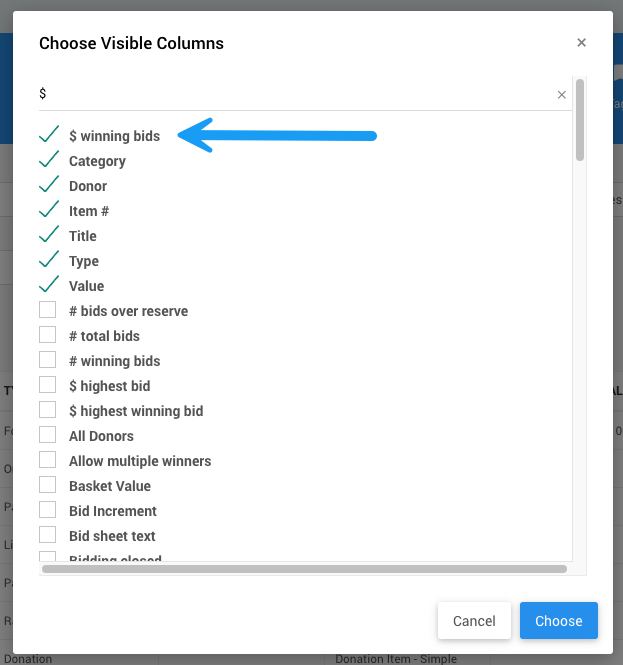Click the column search input field
This screenshot has height=665, width=623.
(x=290, y=94)
